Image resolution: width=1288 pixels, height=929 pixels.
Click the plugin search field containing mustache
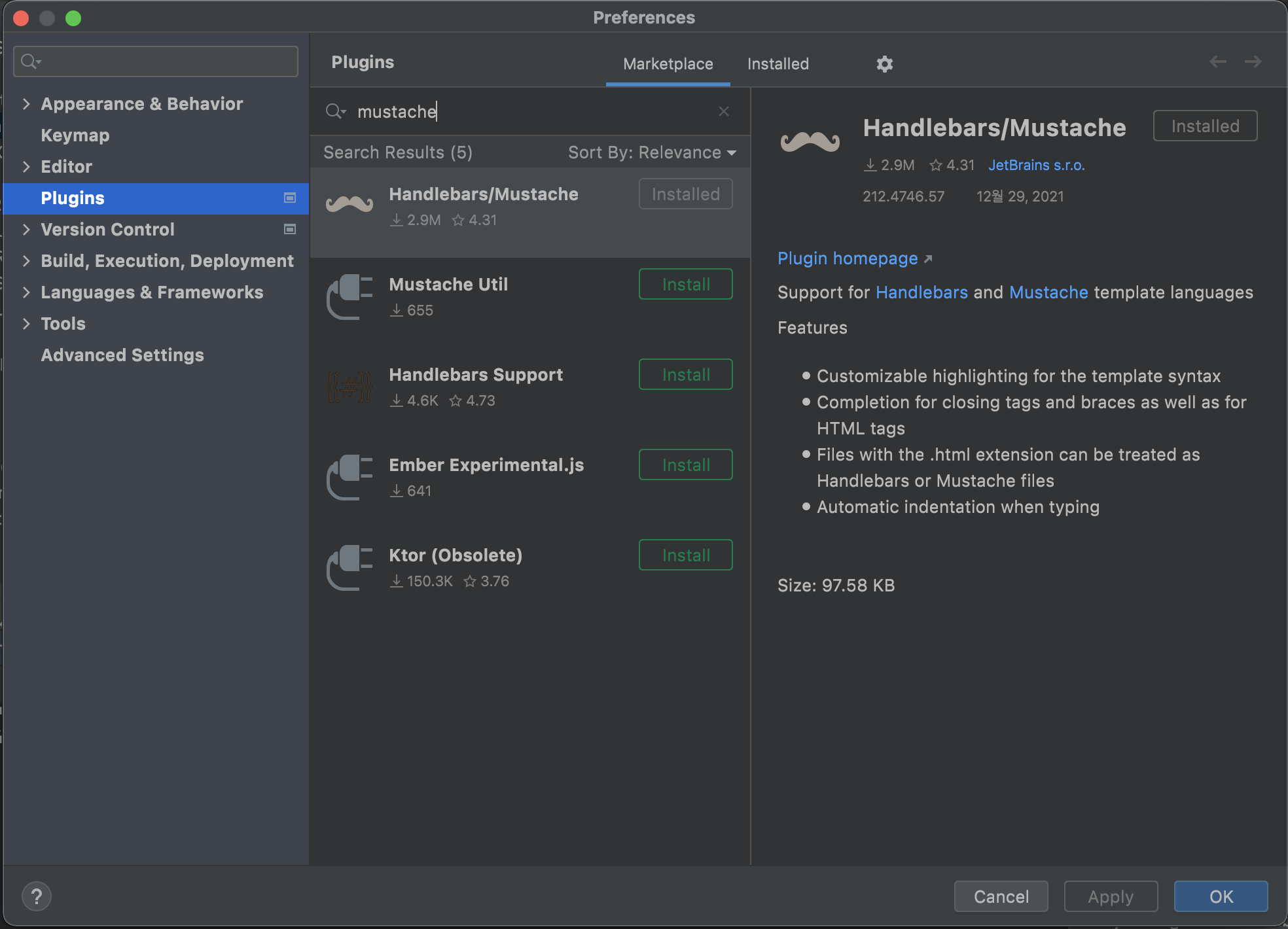tap(530, 111)
